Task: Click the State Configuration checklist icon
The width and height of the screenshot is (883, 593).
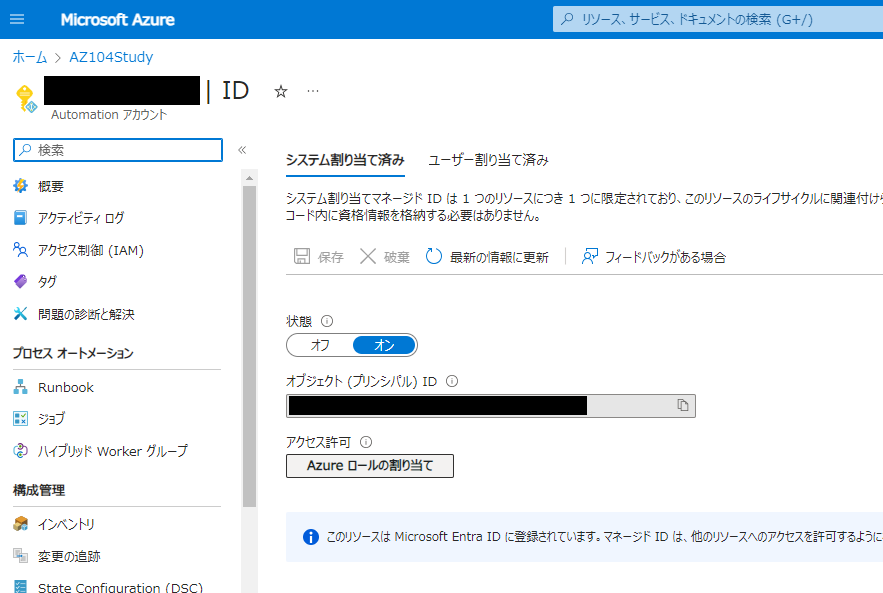Action: (20, 587)
